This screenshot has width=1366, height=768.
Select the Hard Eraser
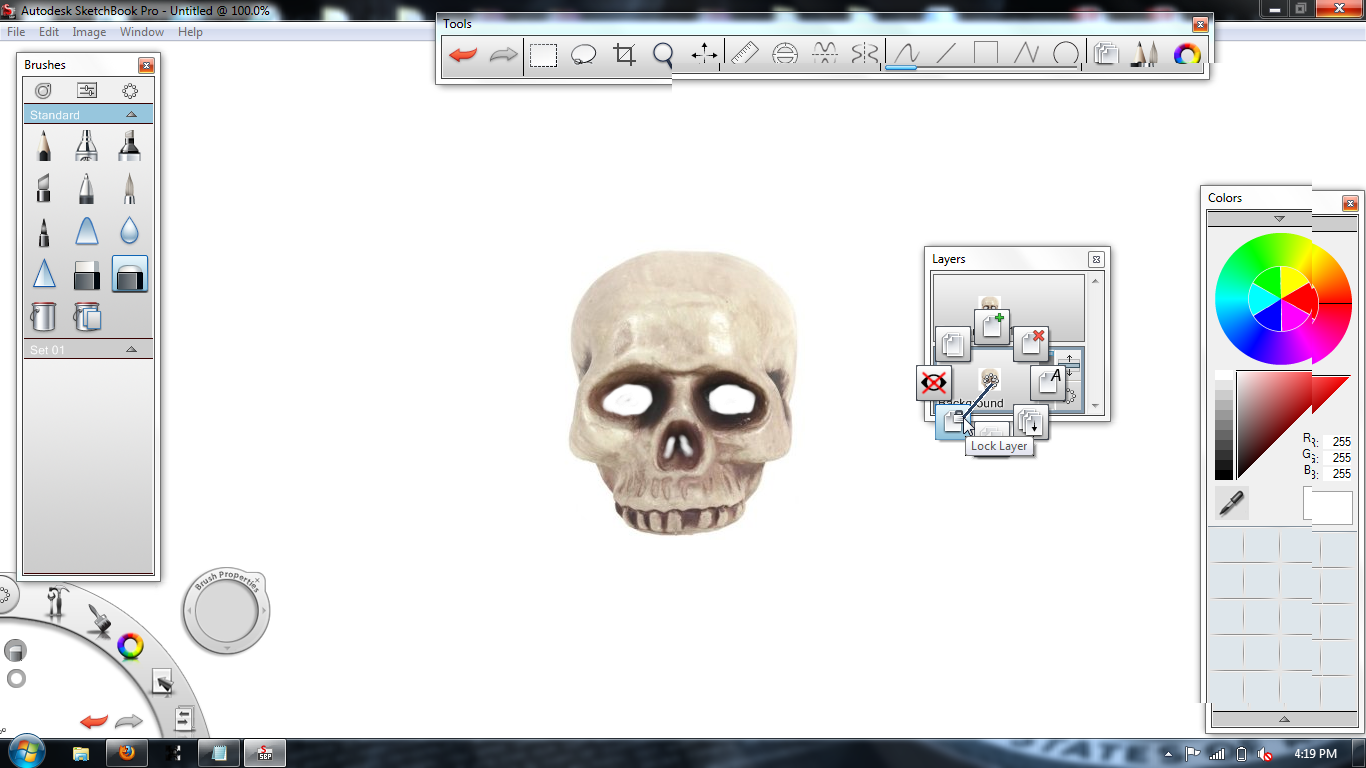pos(87,275)
